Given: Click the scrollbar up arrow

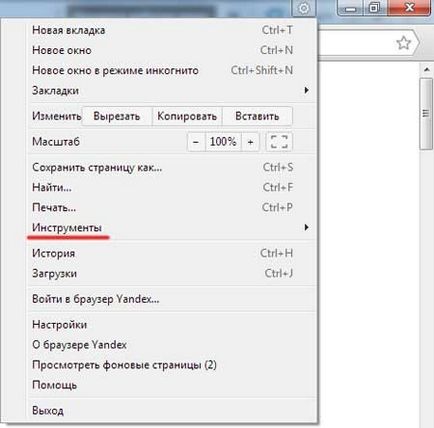Looking at the screenshot, I should [427, 70].
